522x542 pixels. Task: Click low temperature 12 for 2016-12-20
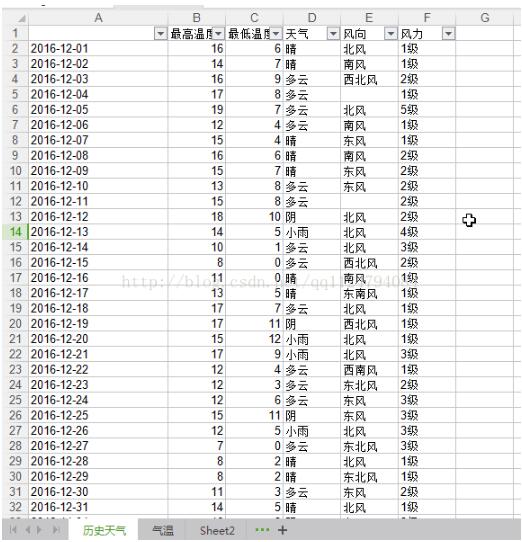click(254, 339)
